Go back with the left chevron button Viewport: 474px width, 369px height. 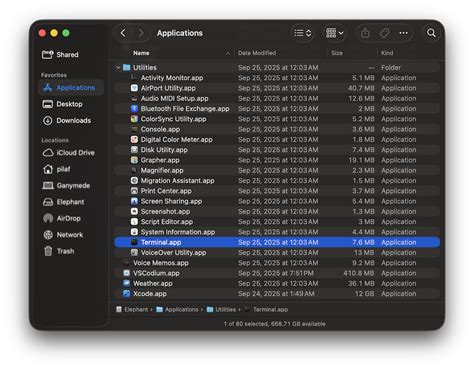123,33
